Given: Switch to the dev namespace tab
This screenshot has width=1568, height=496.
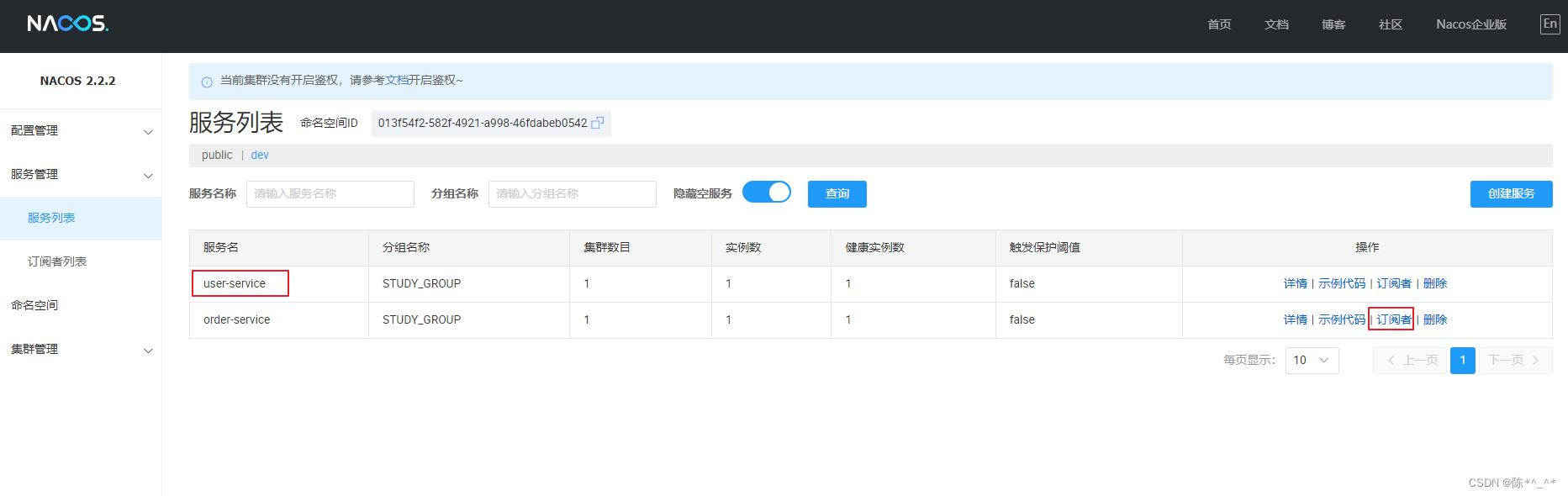Looking at the screenshot, I should point(260,155).
